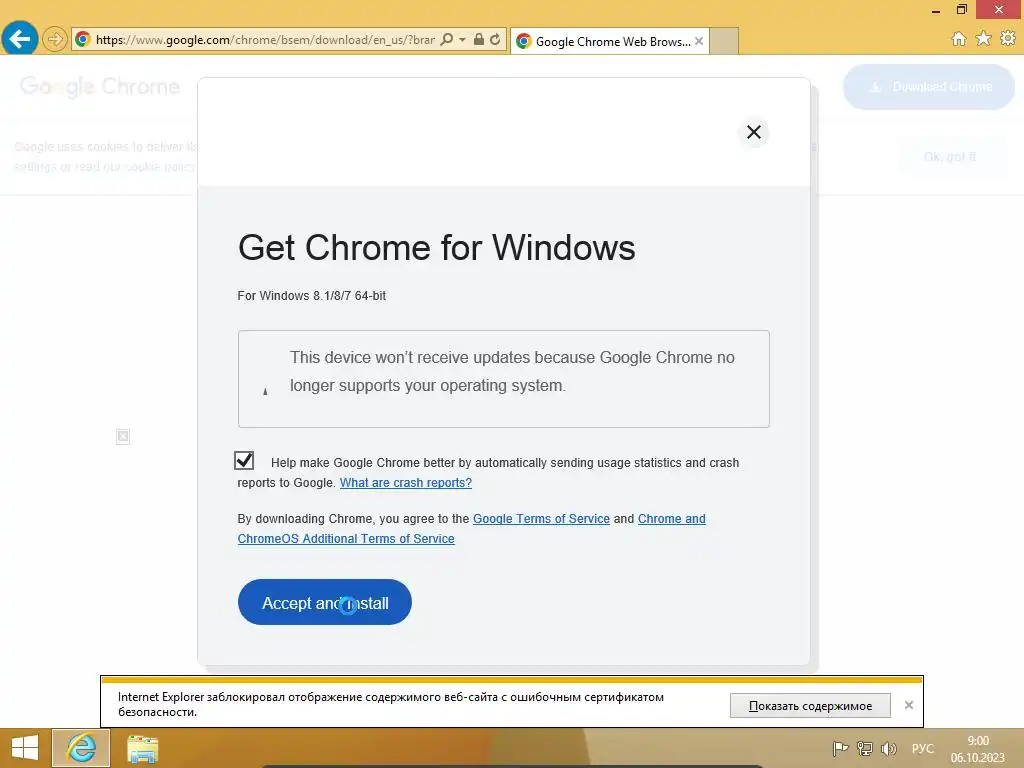Close the Get Chrome dialog with X
Viewport: 1024px width, 768px height.
coord(754,132)
